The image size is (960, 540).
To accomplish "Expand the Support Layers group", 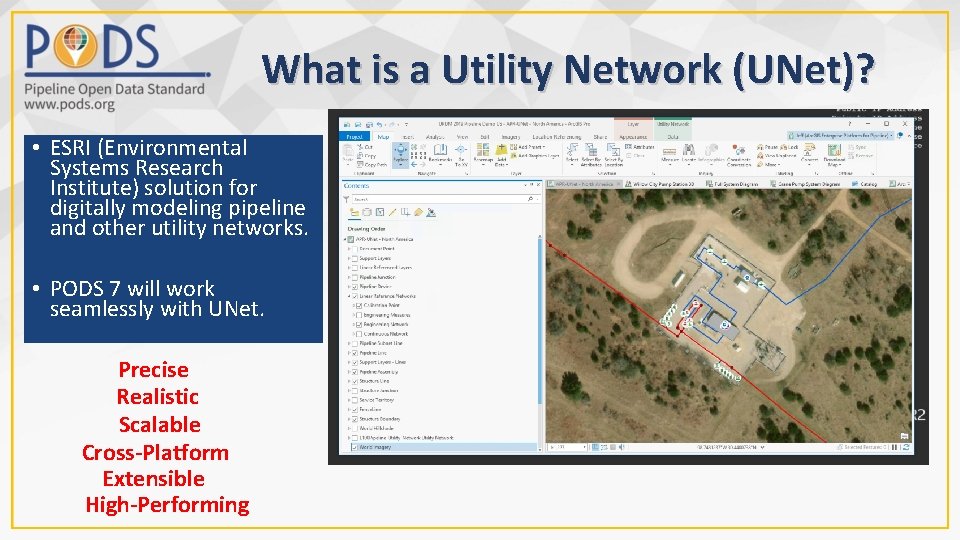I will pos(349,258).
